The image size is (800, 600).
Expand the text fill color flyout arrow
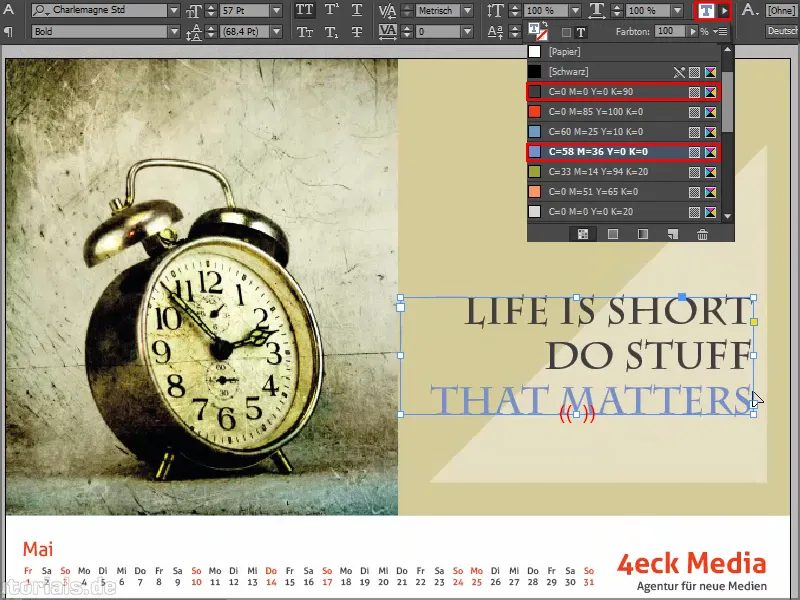[x=724, y=10]
